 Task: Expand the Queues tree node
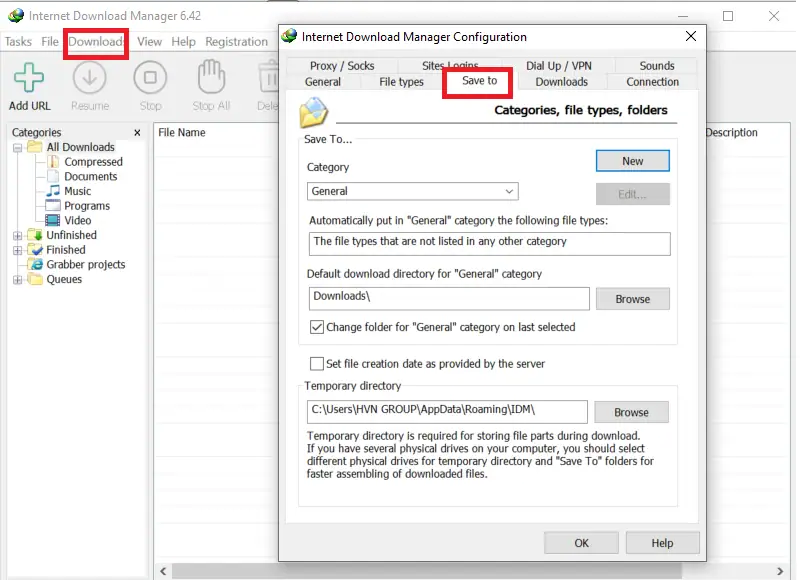[17, 280]
